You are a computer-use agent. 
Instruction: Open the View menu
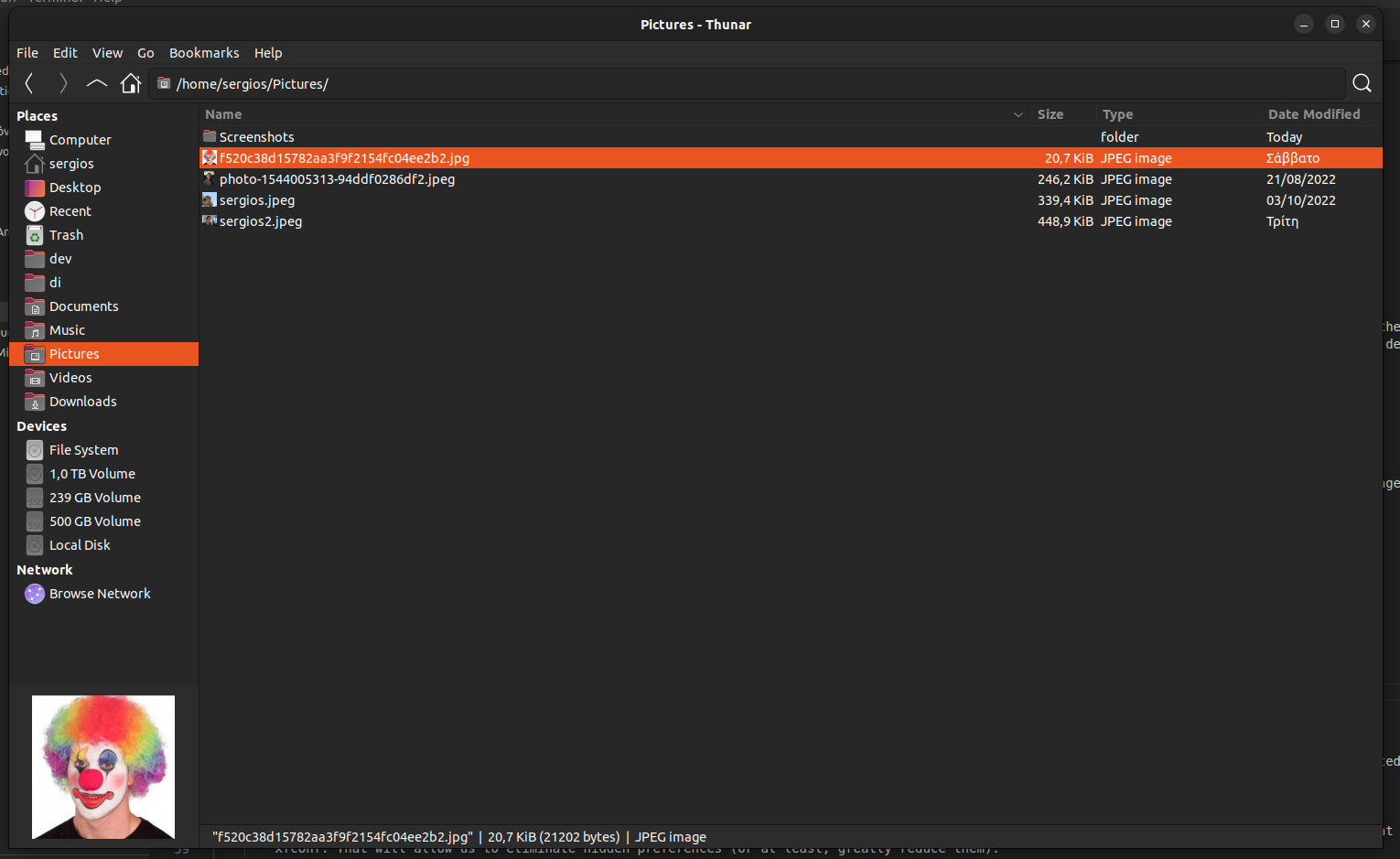click(107, 53)
